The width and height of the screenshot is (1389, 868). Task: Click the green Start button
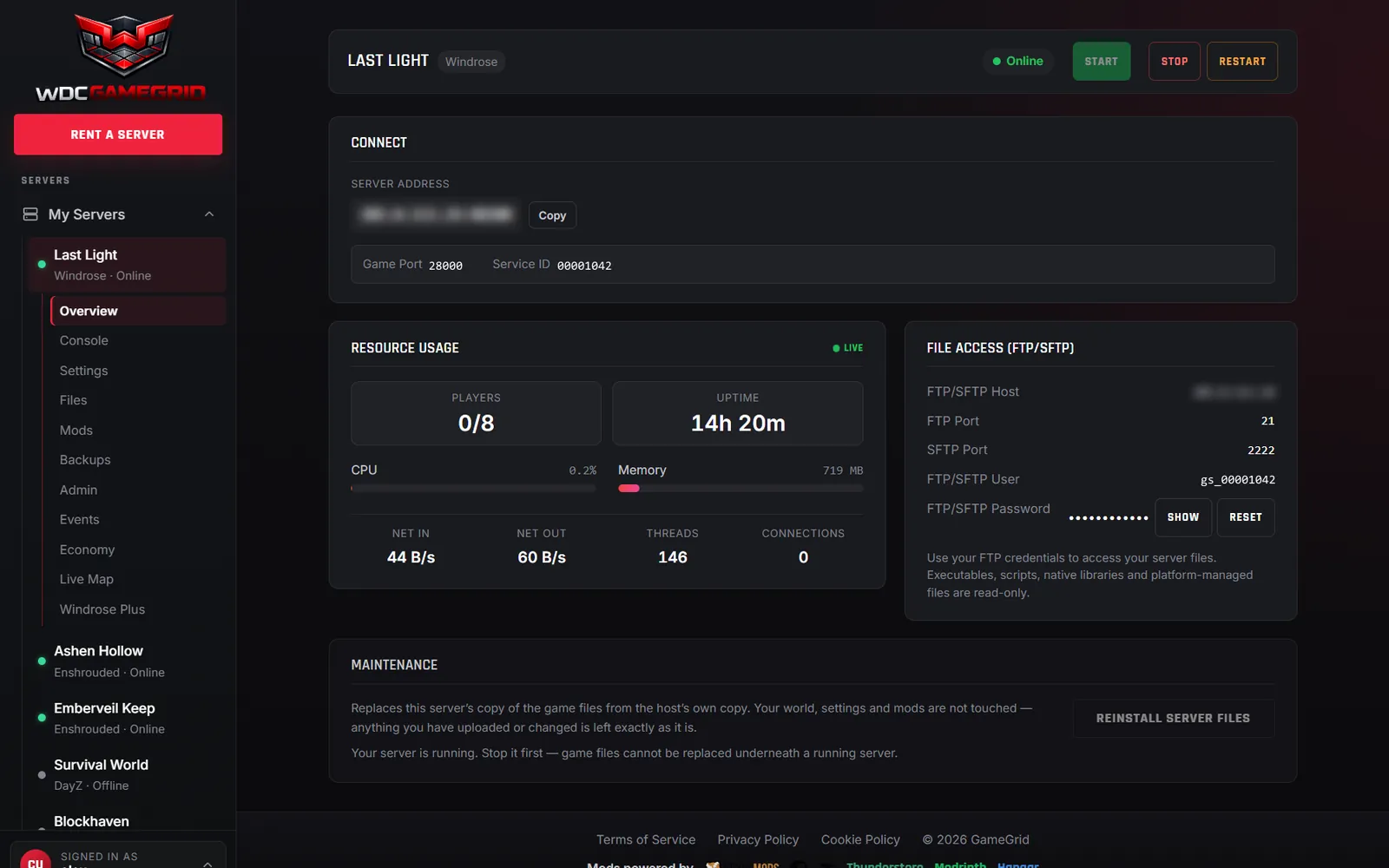(1101, 62)
